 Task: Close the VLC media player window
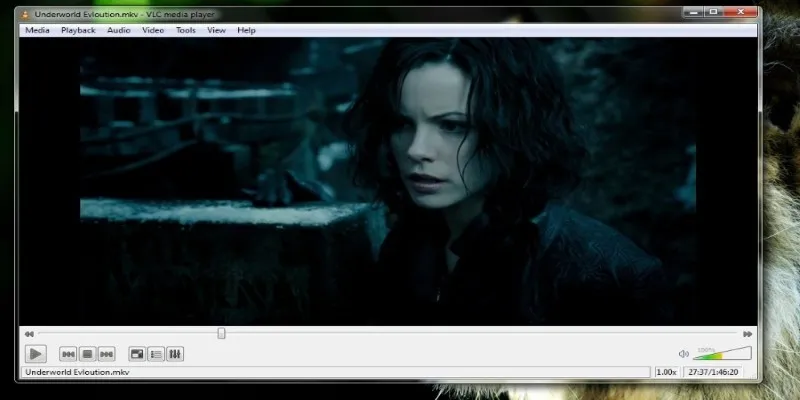click(740, 12)
